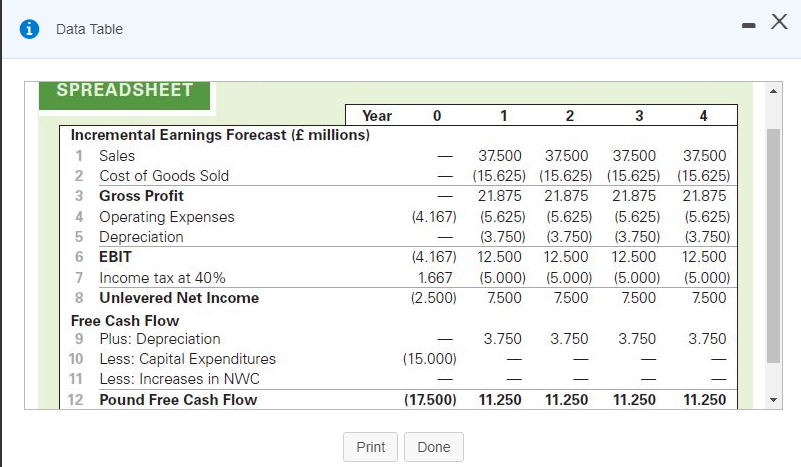
Task: Click the Incremental Earnings Forecast heading
Action: pyautogui.click(x=220, y=135)
